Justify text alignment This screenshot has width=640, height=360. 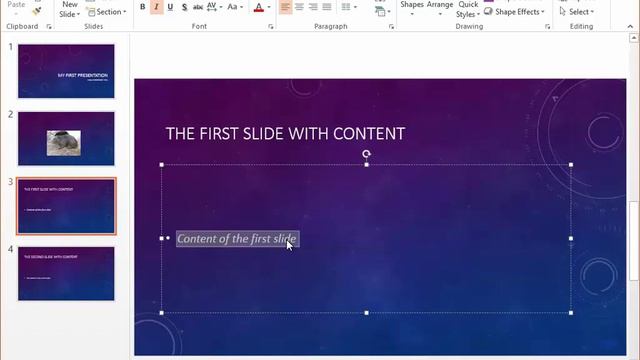point(327,7)
